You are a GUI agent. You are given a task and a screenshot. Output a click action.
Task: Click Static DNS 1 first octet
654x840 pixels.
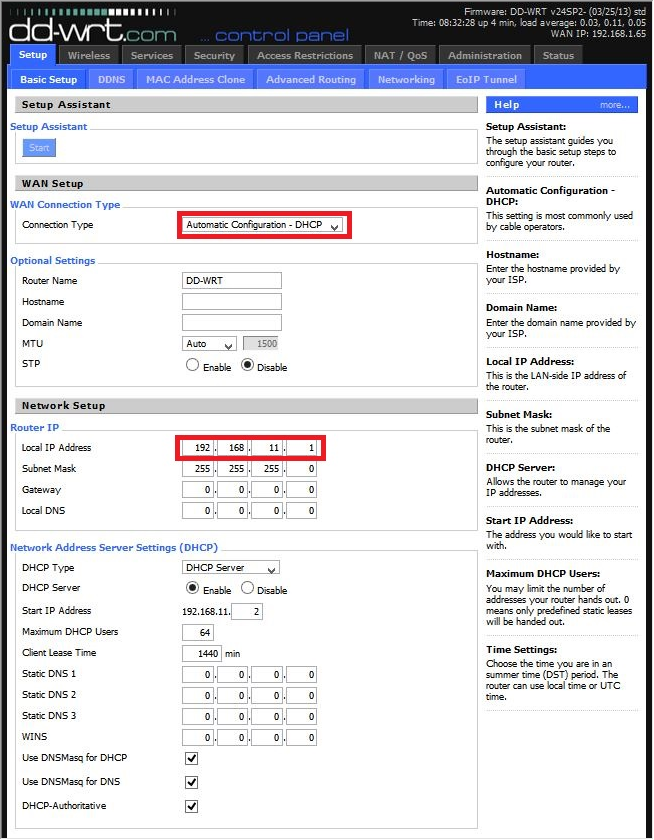pos(198,674)
